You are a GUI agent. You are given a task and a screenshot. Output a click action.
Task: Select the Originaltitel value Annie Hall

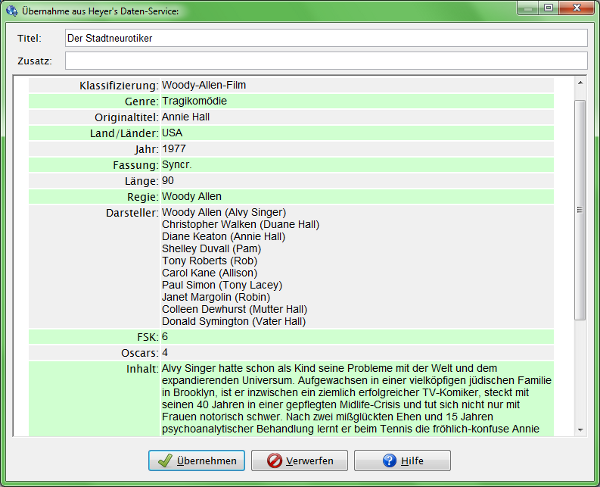[x=186, y=117]
